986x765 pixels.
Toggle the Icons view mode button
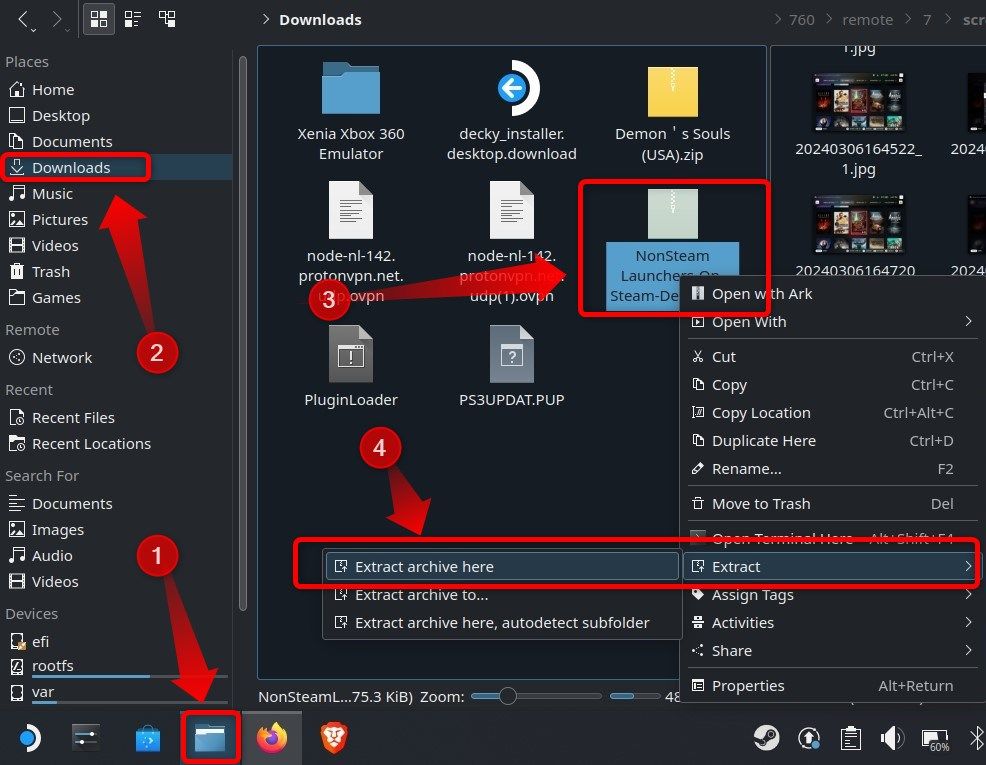[98, 18]
